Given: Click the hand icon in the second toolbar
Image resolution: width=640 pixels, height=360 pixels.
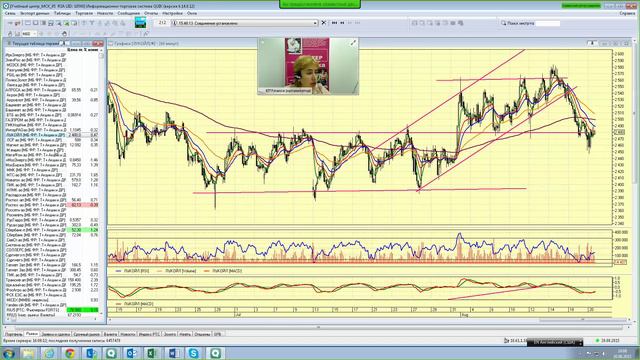Looking at the screenshot, I should [64, 33].
